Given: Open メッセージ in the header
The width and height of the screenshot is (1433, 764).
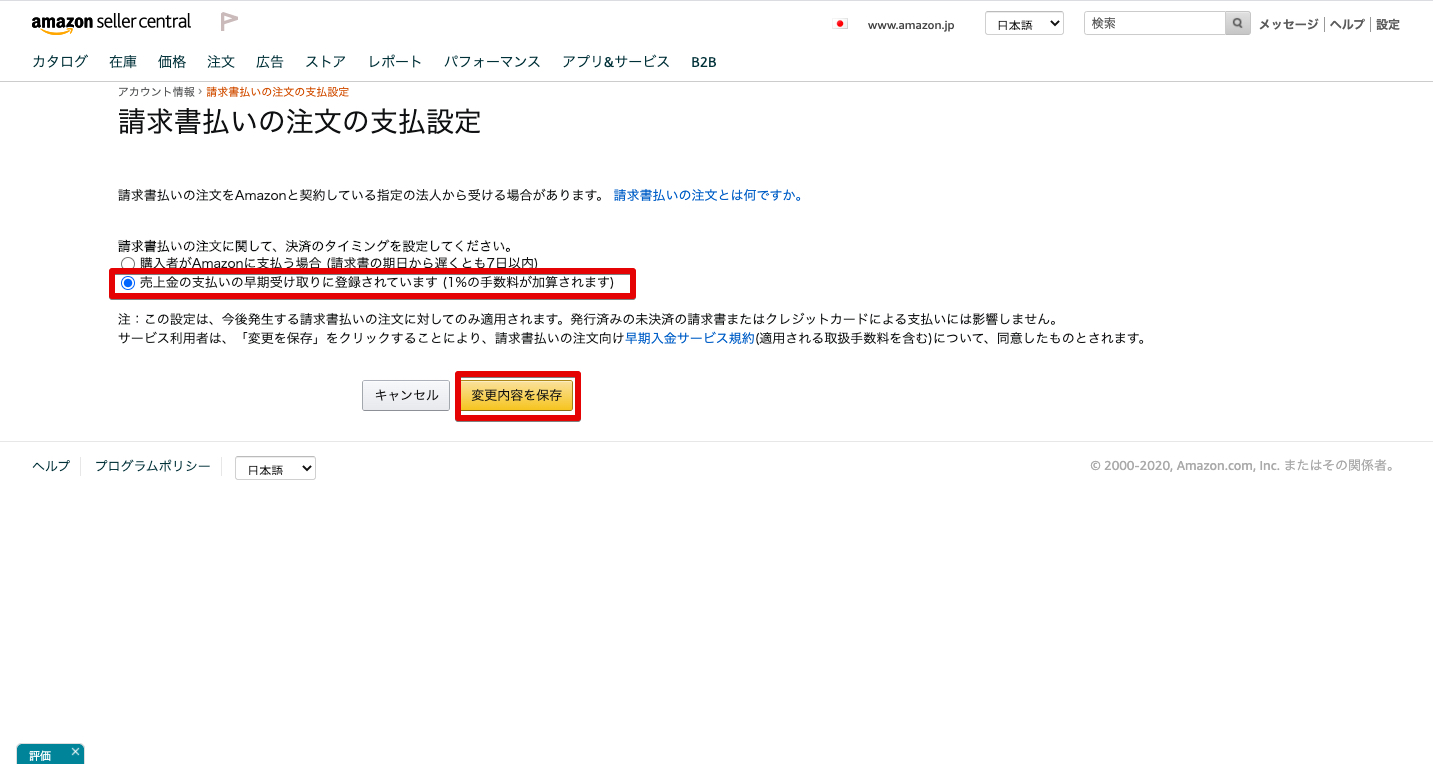Looking at the screenshot, I should (1288, 24).
